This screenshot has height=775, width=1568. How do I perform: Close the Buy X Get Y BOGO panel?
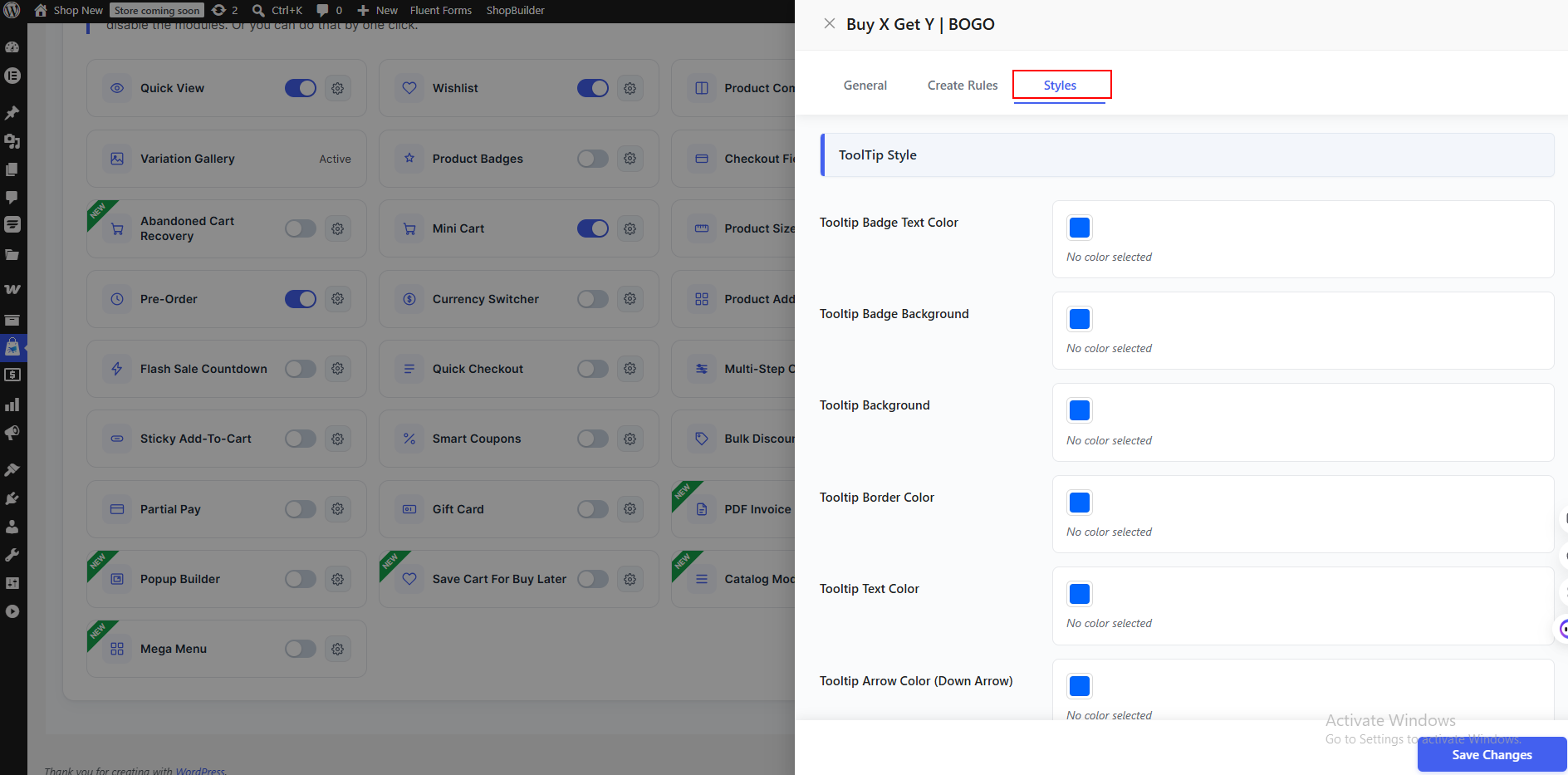pos(829,23)
